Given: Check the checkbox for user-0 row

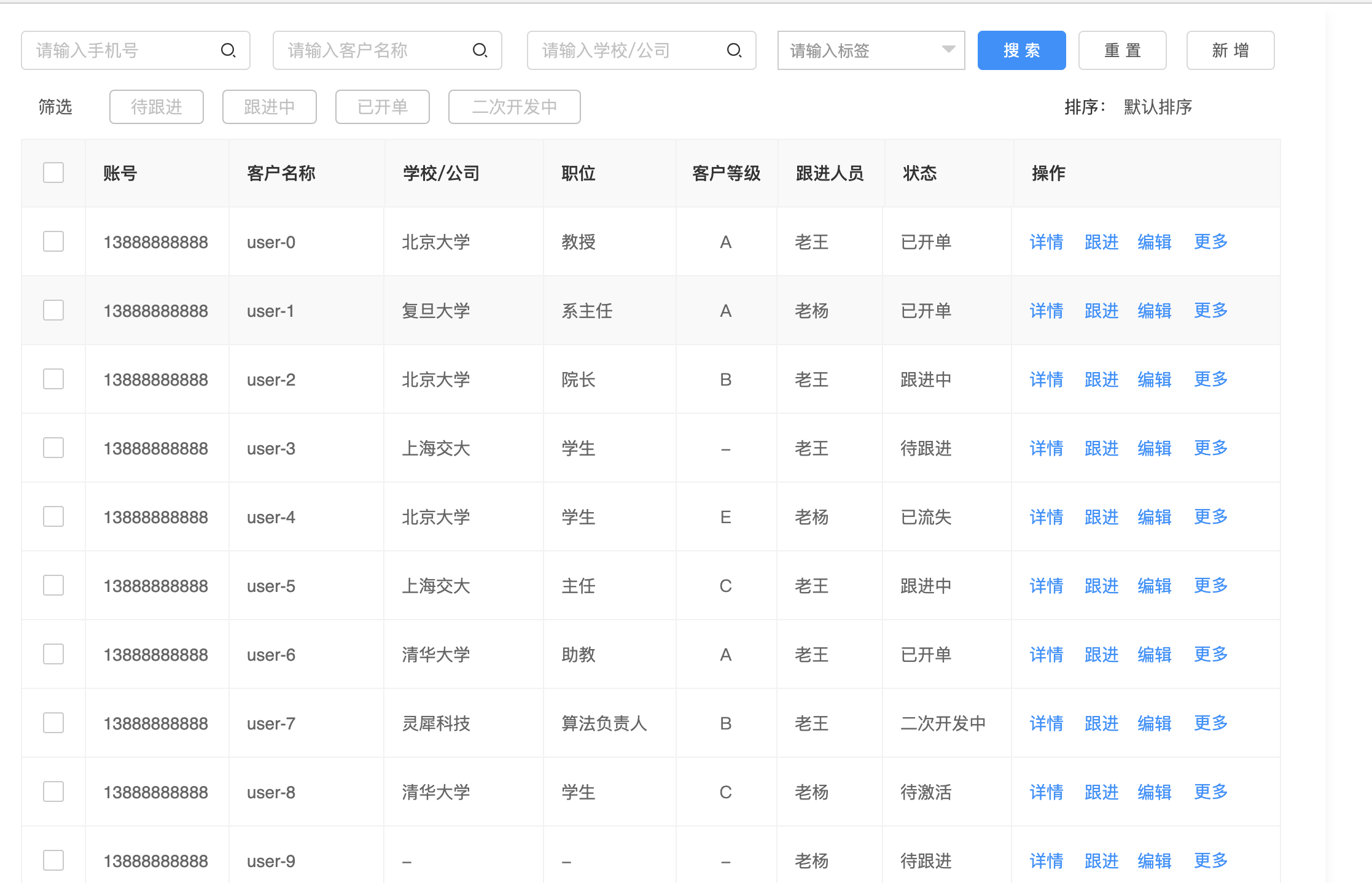Looking at the screenshot, I should point(53,241).
